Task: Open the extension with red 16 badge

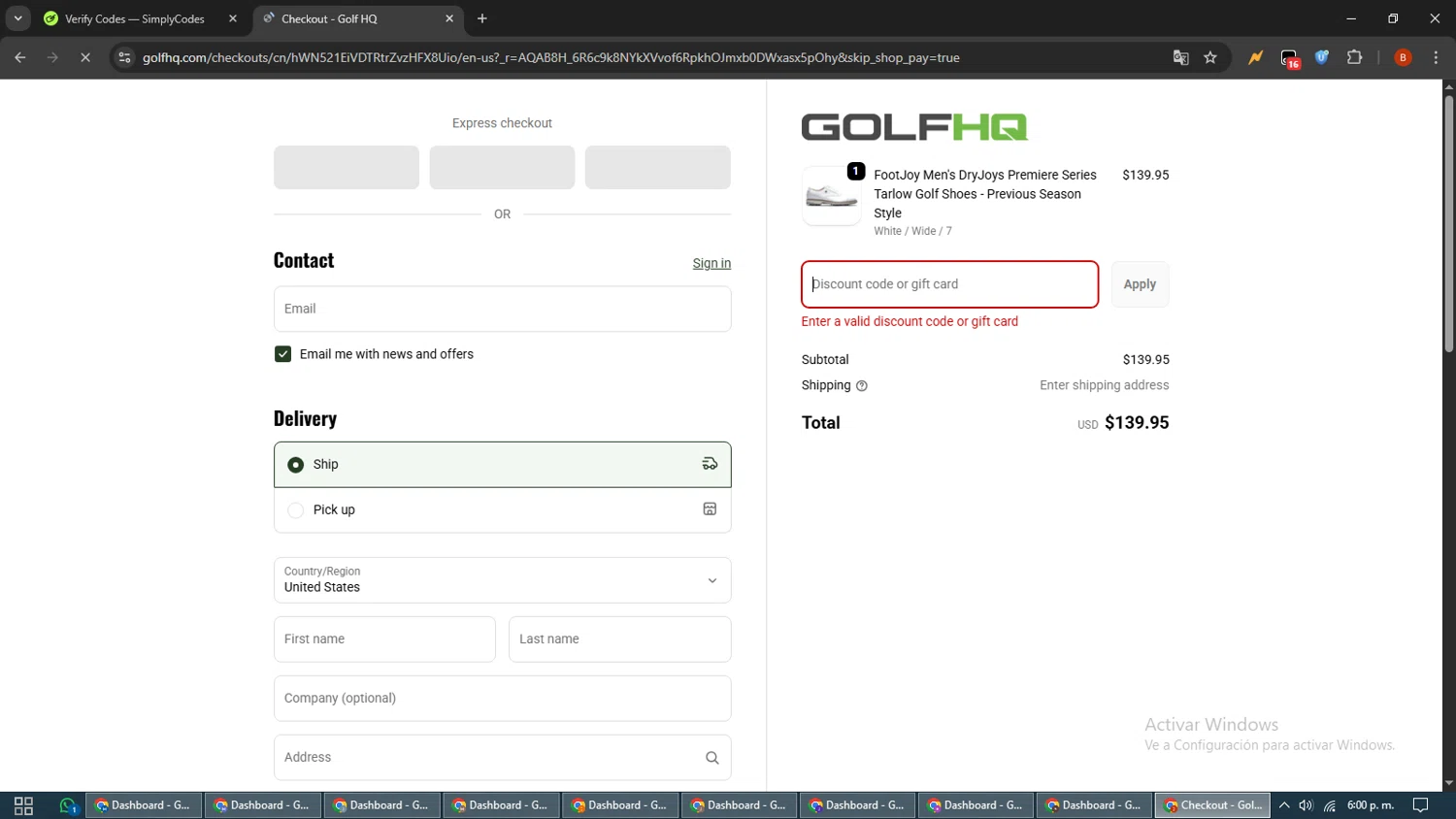Action: point(1289,58)
